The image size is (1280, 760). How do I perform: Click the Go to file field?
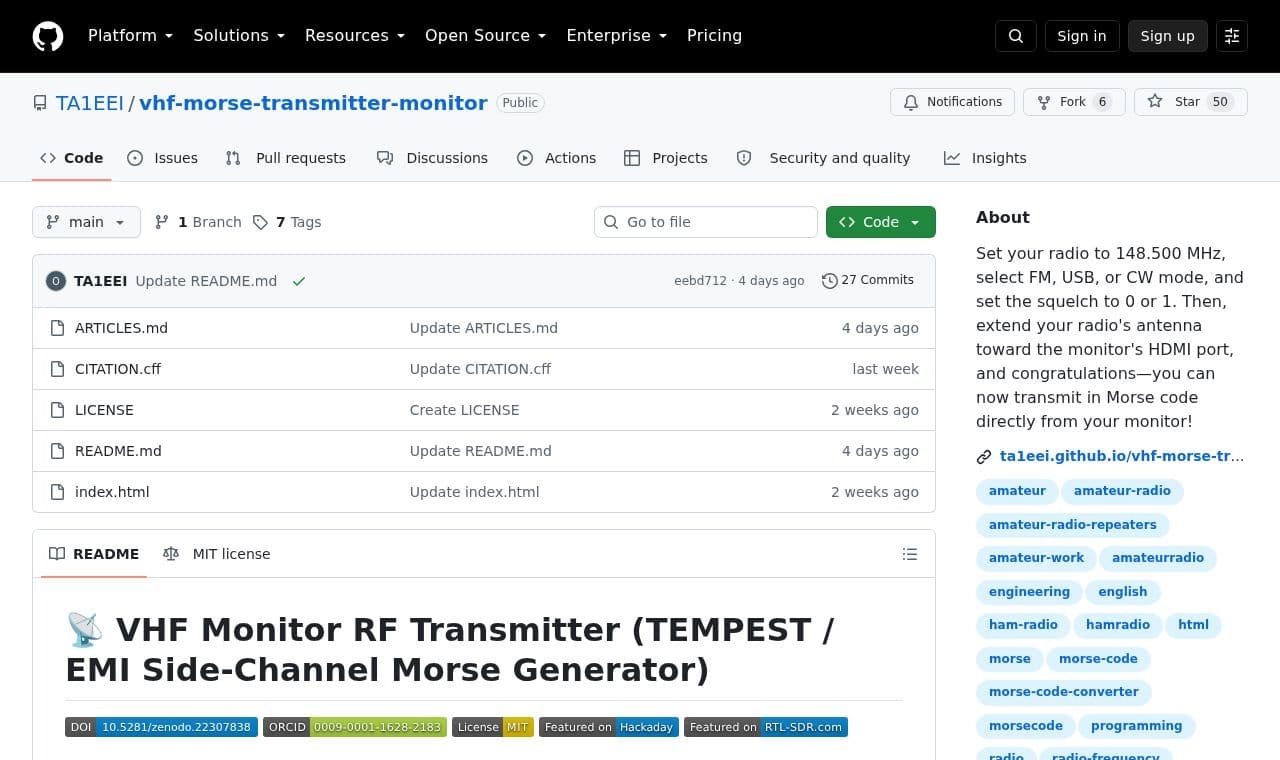pos(706,222)
